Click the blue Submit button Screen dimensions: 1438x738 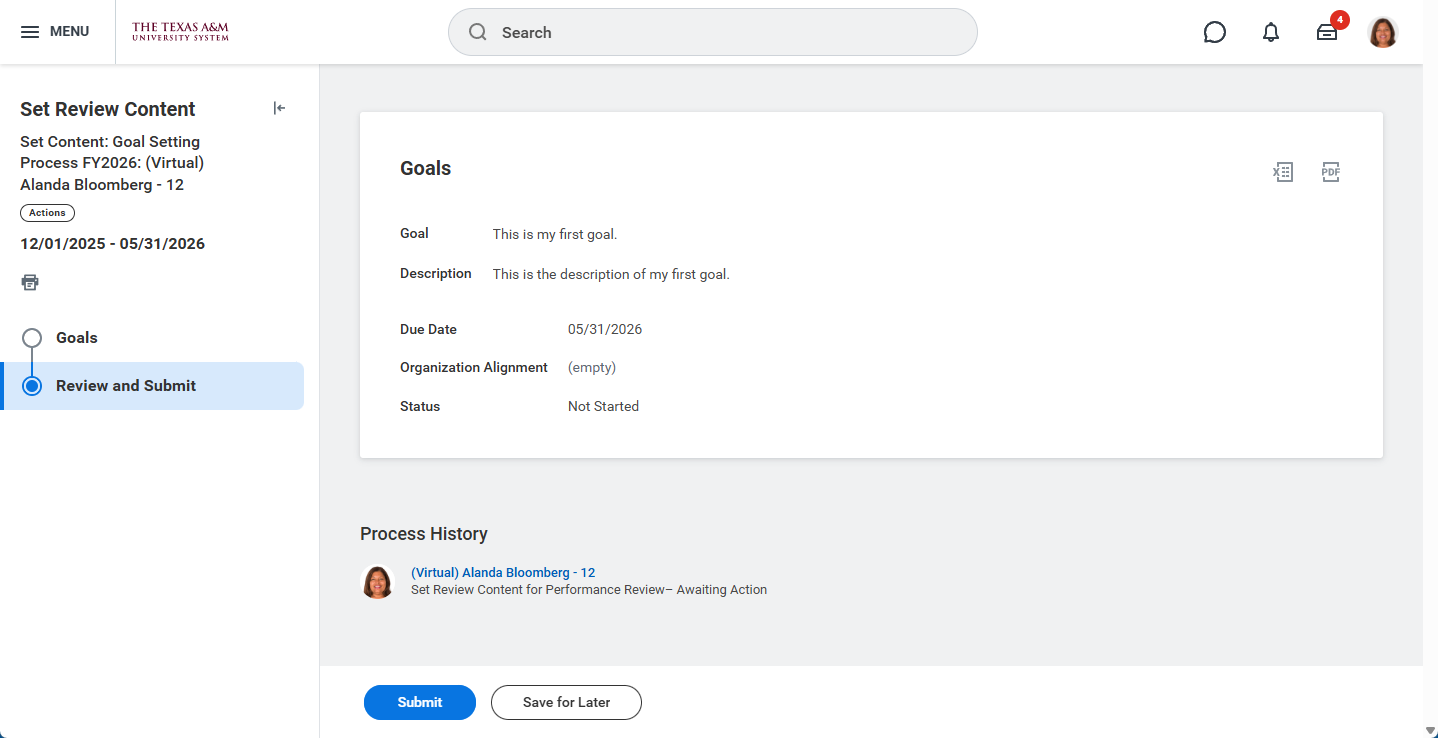coord(419,702)
